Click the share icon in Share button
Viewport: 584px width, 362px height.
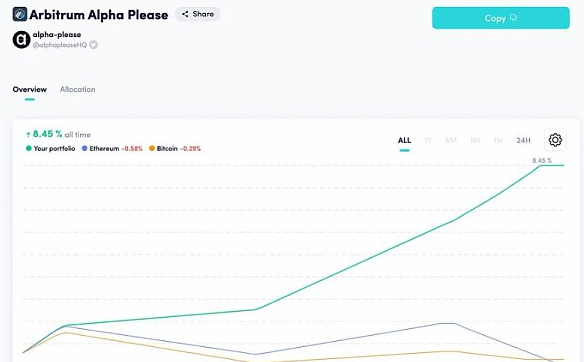(x=185, y=14)
